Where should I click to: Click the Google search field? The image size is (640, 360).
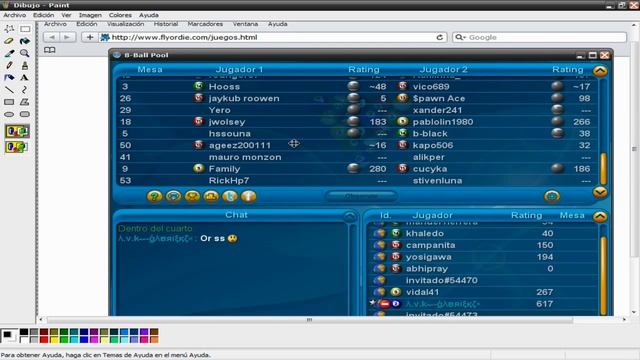(539, 37)
